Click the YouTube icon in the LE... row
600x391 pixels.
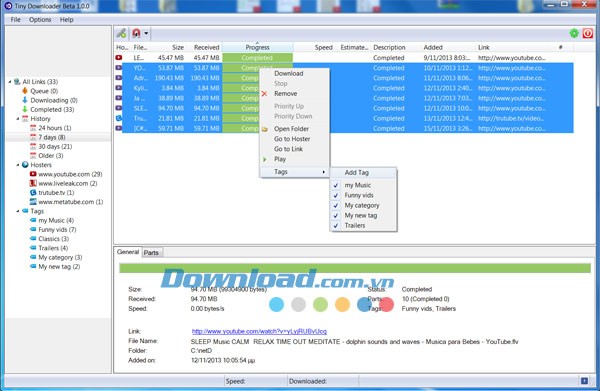pyautogui.click(x=119, y=58)
